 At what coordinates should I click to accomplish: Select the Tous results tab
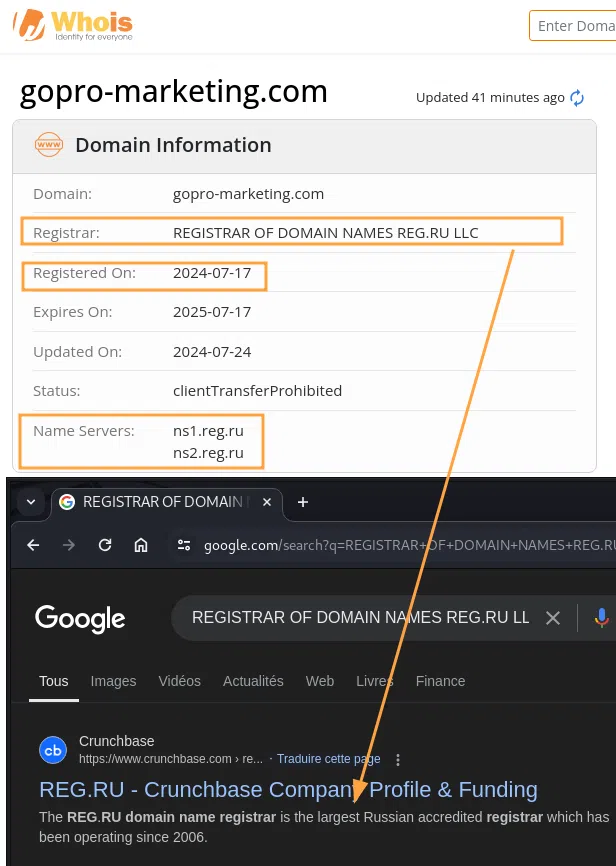pyautogui.click(x=53, y=681)
